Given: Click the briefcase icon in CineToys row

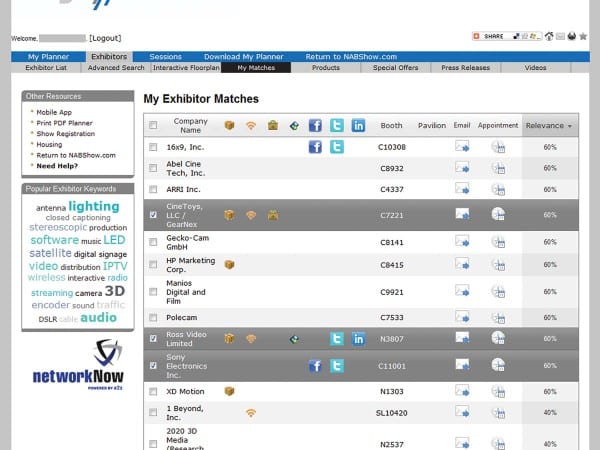Looking at the screenshot, I should click(273, 215).
